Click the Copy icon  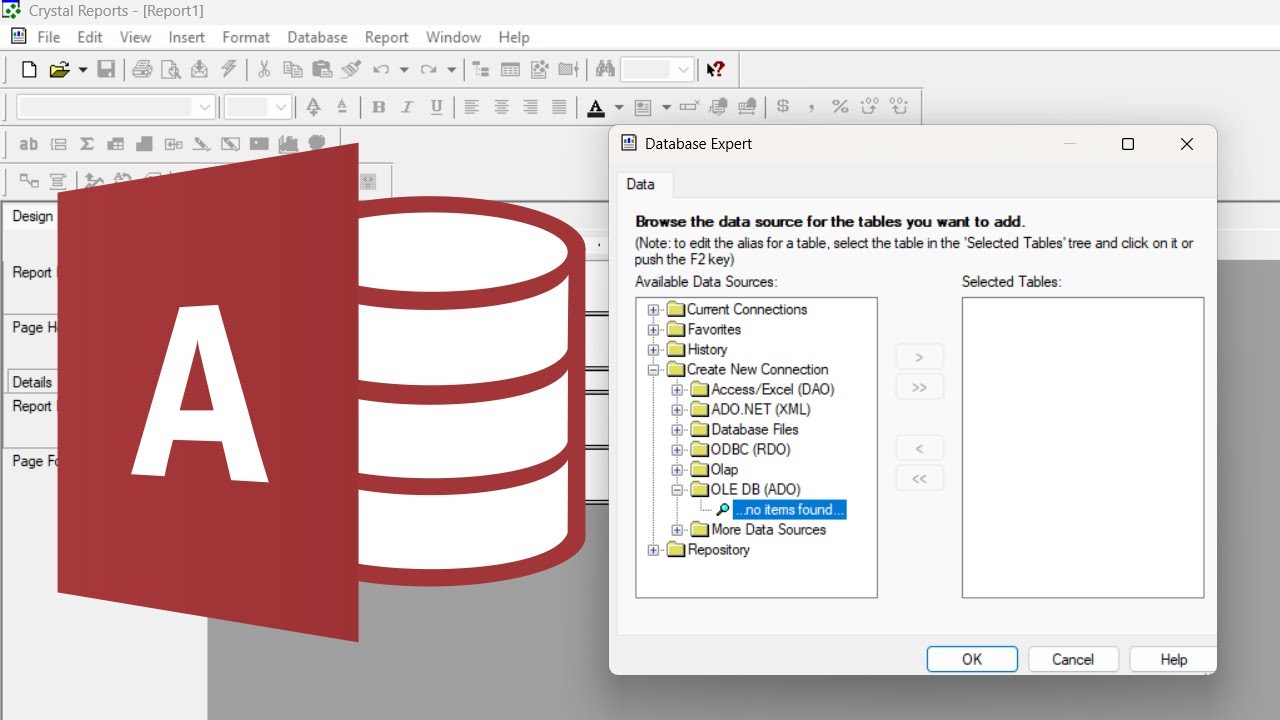(x=293, y=69)
